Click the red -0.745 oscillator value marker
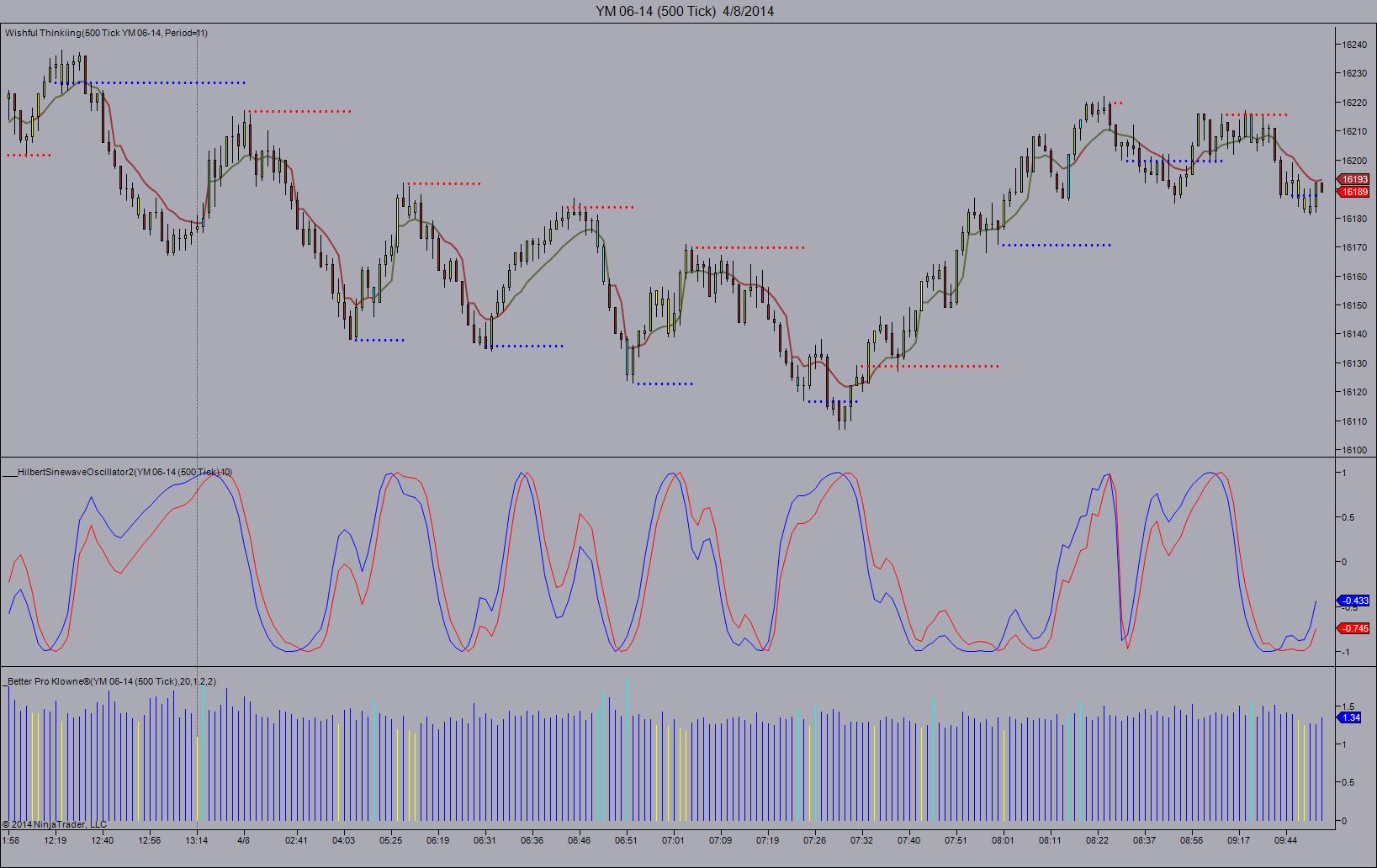This screenshot has width=1377, height=868. [x=1354, y=628]
